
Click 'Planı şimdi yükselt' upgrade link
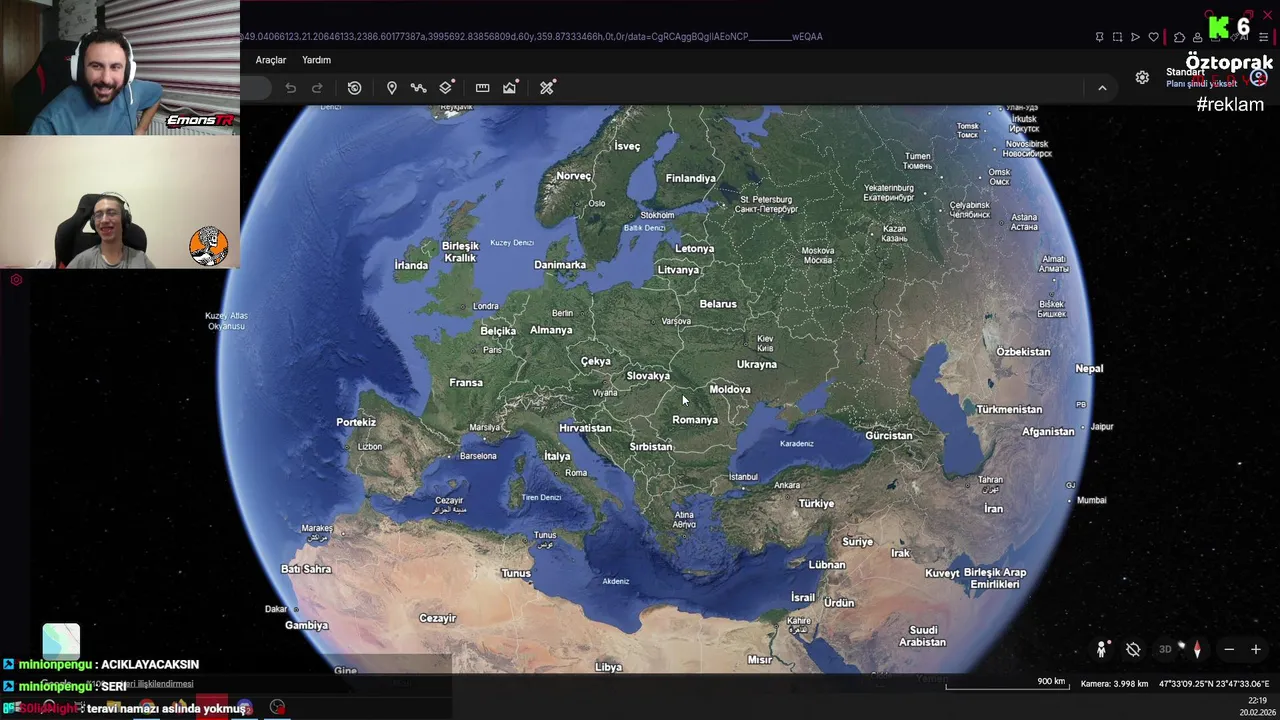point(1201,84)
